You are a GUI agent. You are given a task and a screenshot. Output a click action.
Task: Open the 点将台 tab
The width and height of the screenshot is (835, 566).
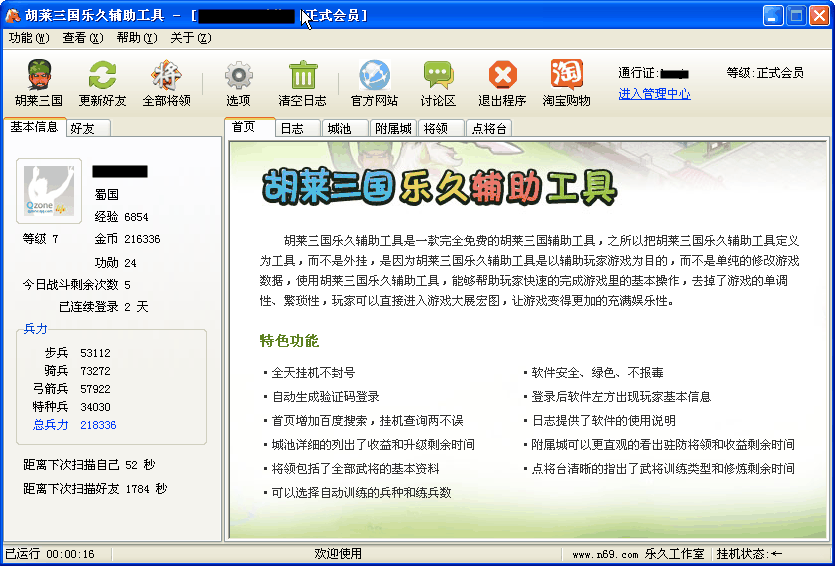[x=489, y=128]
